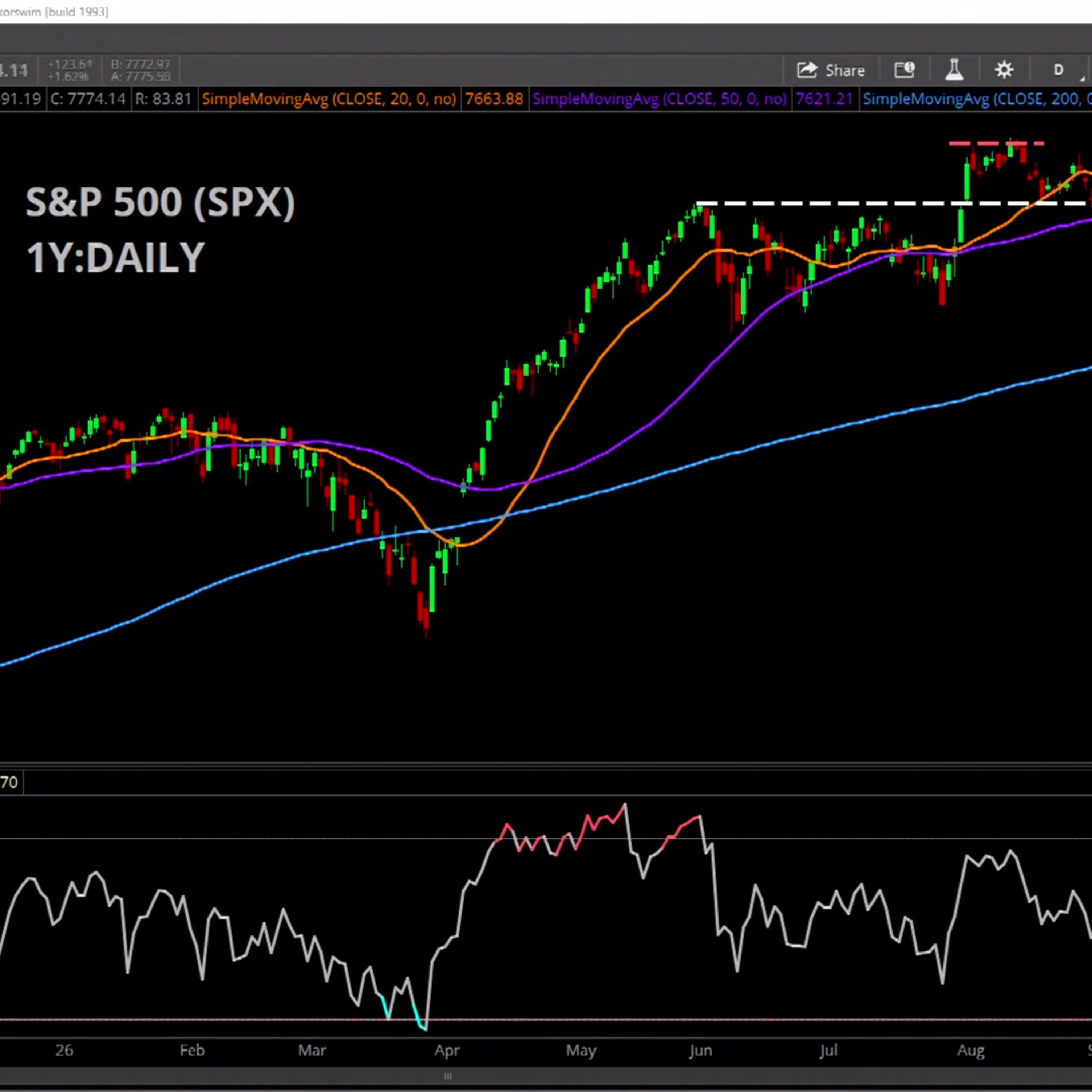Select the blue SimpleMovingAvg 200 study label
This screenshot has height=1092, width=1092.
tap(977, 99)
